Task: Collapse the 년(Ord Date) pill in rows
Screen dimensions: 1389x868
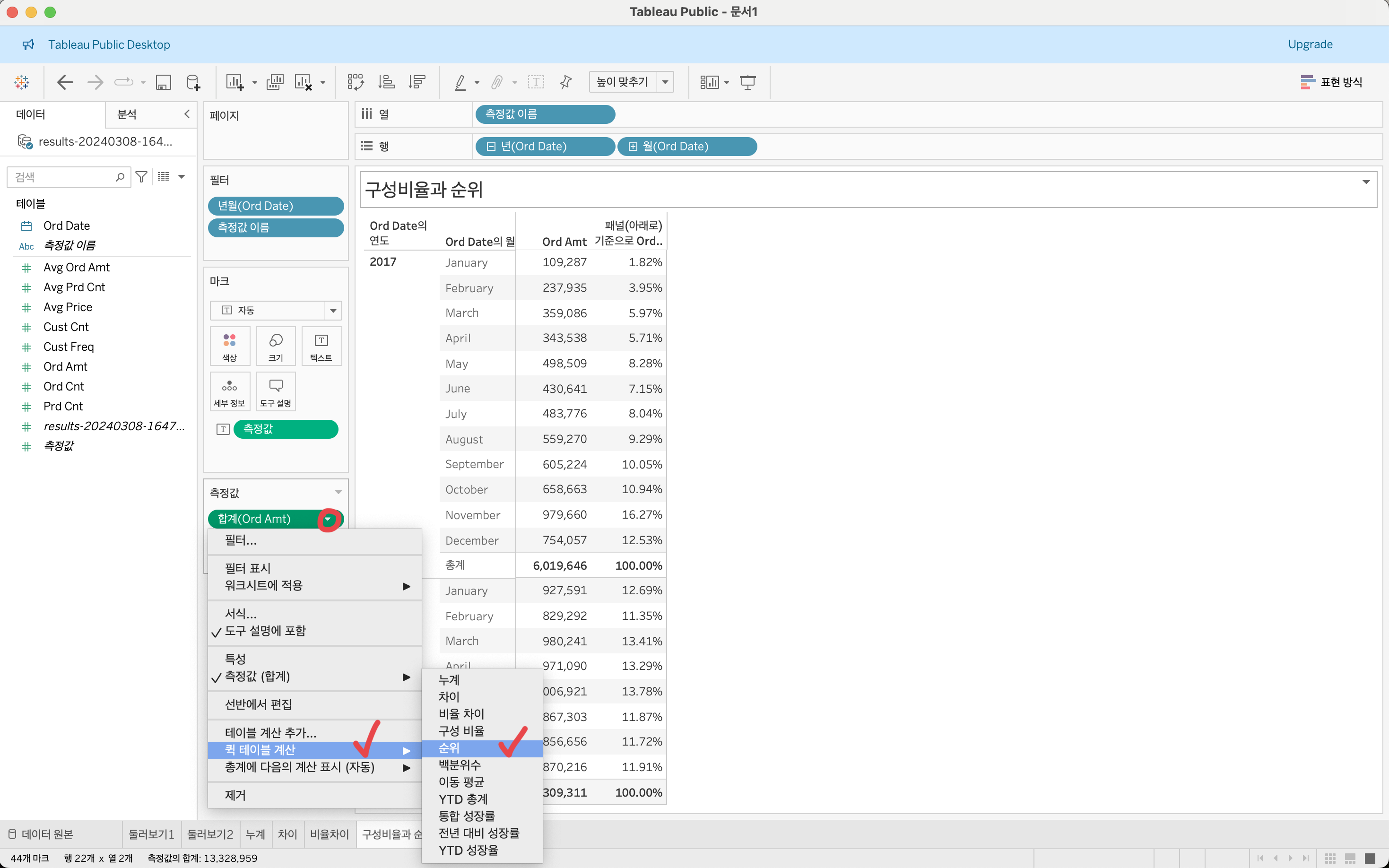Action: tap(491, 147)
